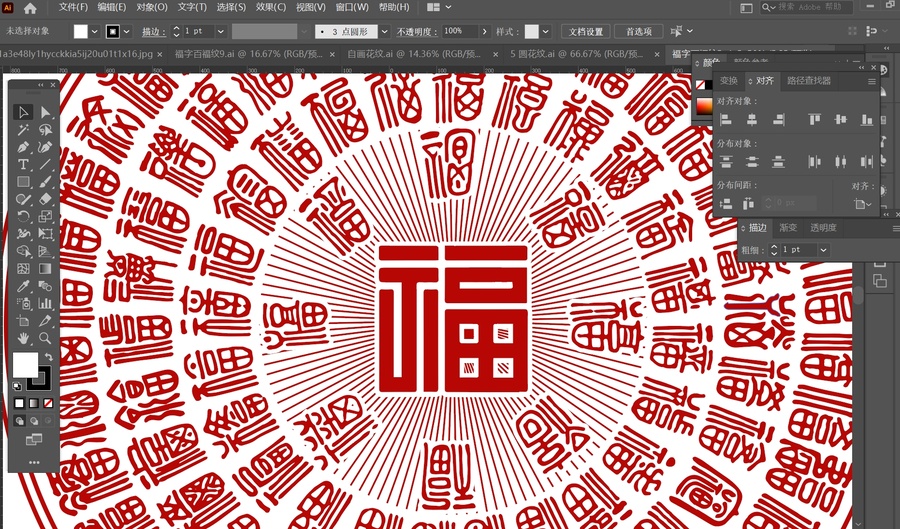This screenshot has height=529, width=900.
Task: Click vertical align top icon
Action: click(x=814, y=119)
